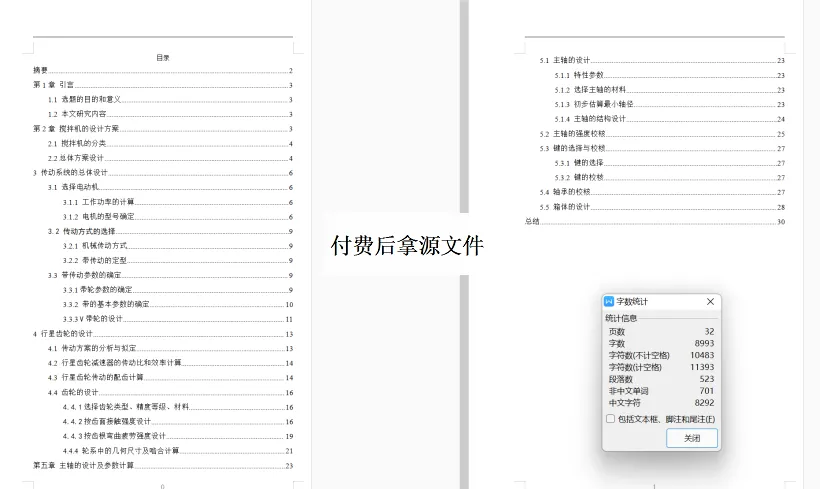Open entry 5.4 轴承的校核
Screen dimensions: 820x489
pyautogui.click(x=662, y=192)
